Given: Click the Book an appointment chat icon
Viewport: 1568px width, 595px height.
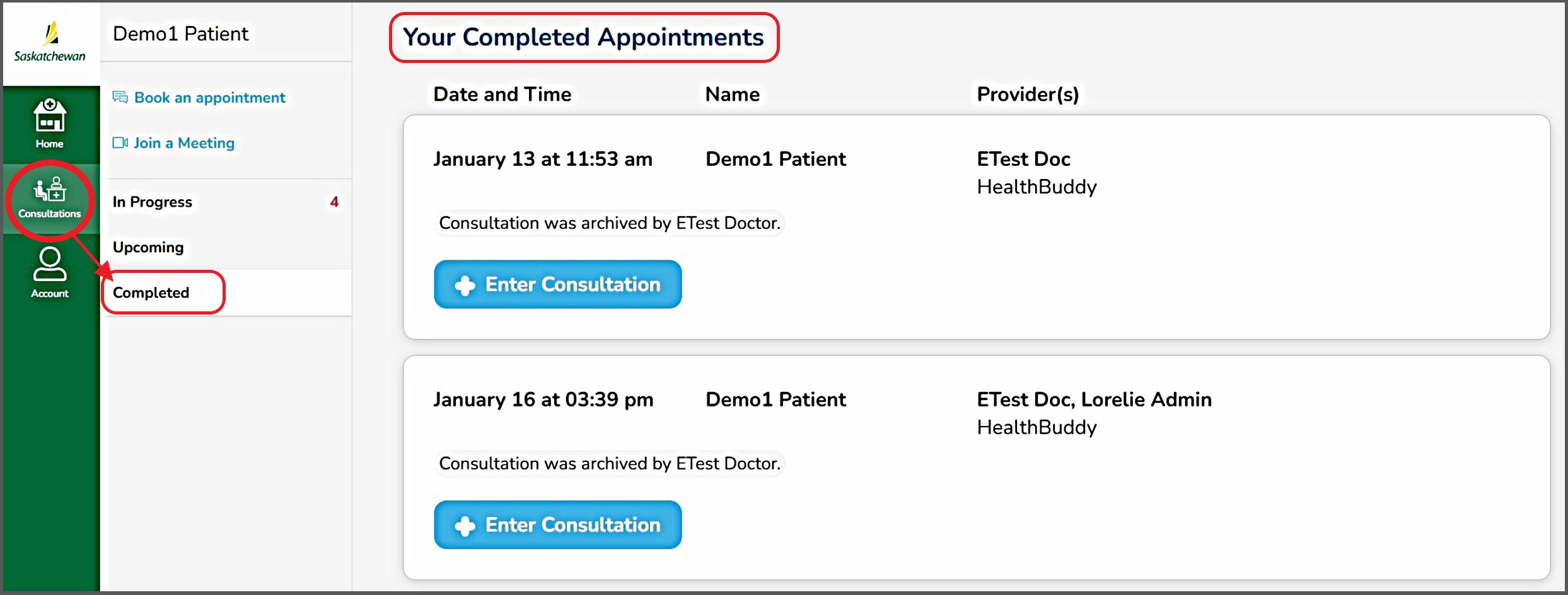Looking at the screenshot, I should point(120,97).
